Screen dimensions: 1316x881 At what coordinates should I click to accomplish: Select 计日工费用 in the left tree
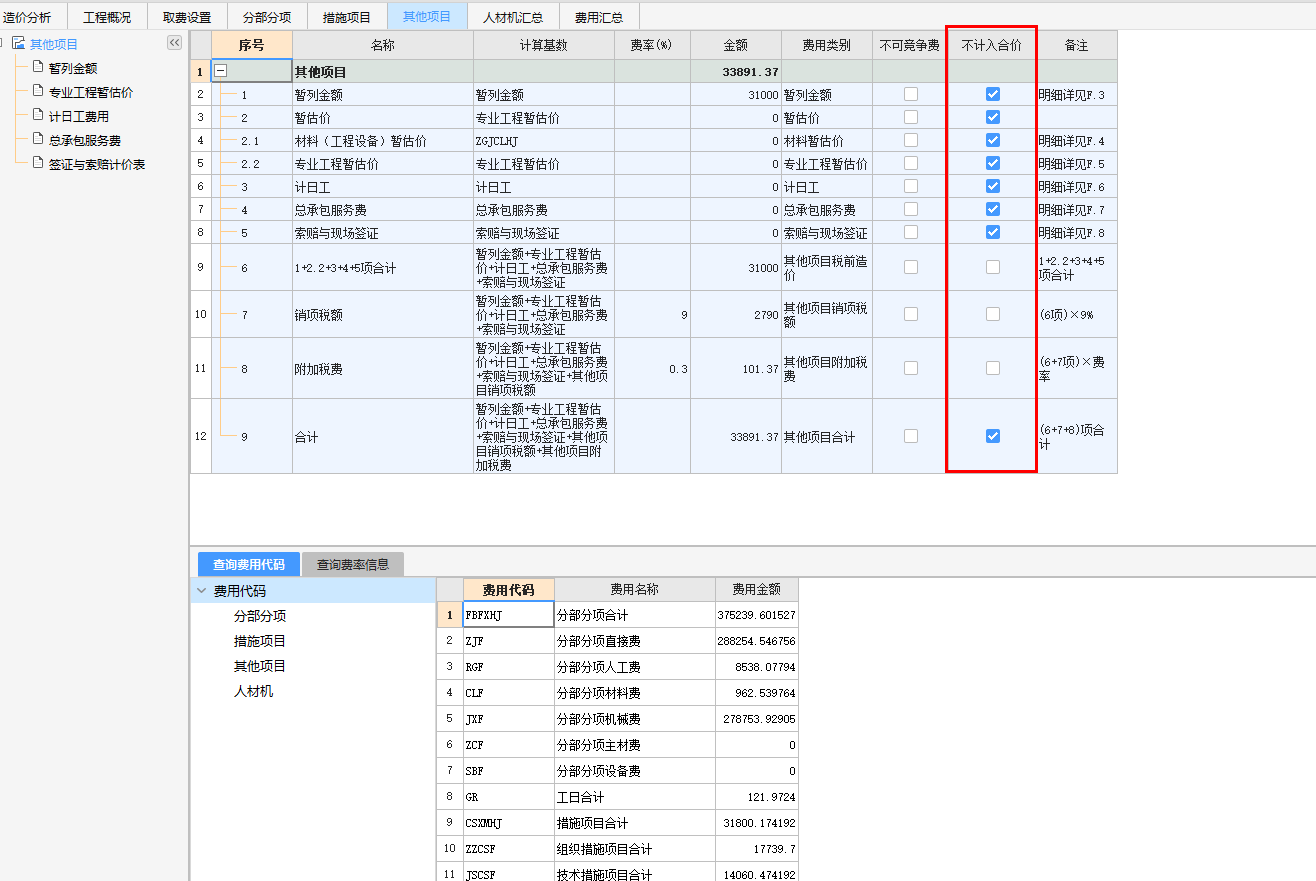pyautogui.click(x=79, y=116)
